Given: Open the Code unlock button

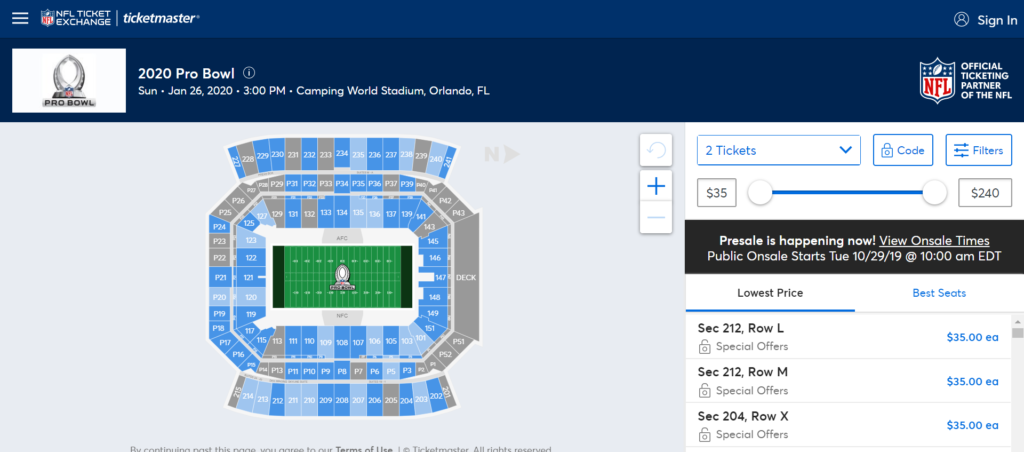Looking at the screenshot, I should point(902,150).
